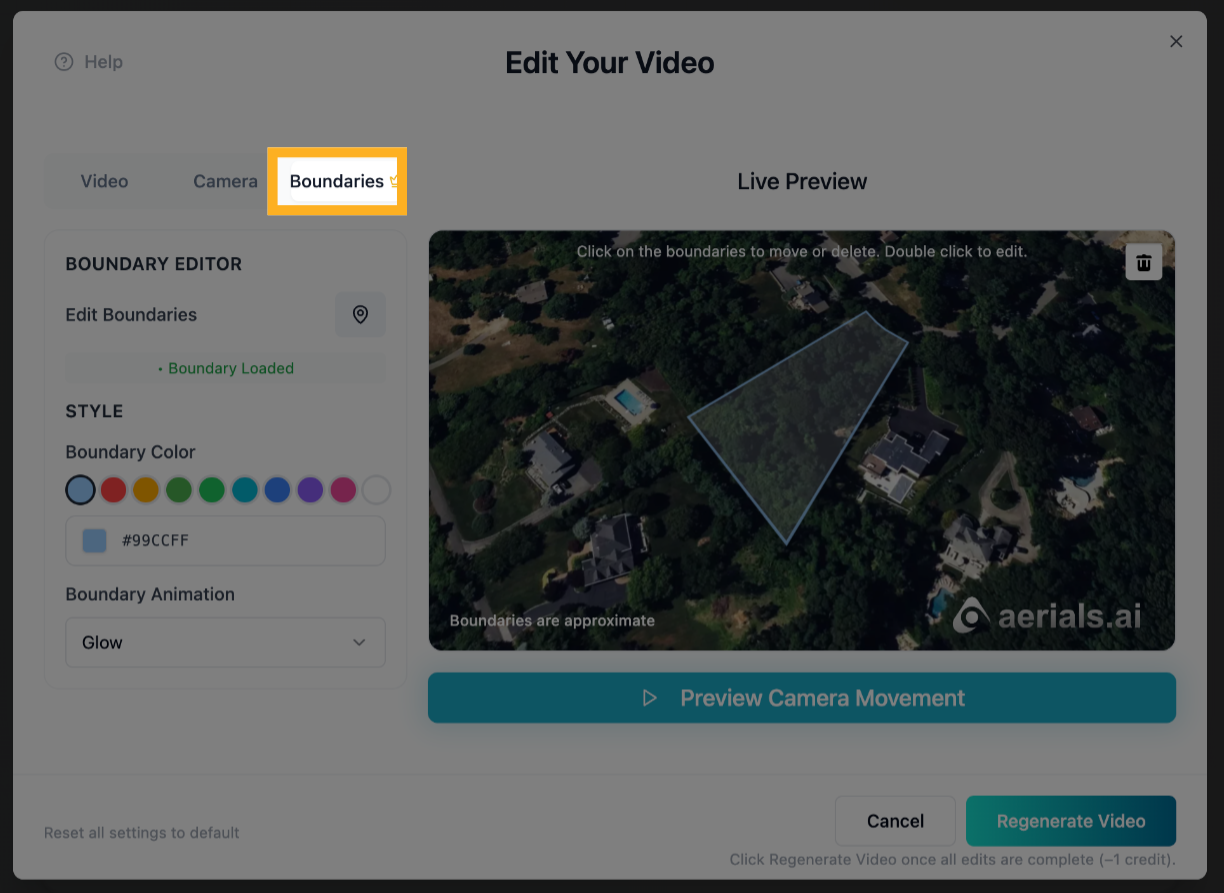
Task: Pick the orange boundary color swatch
Action: tap(146, 490)
